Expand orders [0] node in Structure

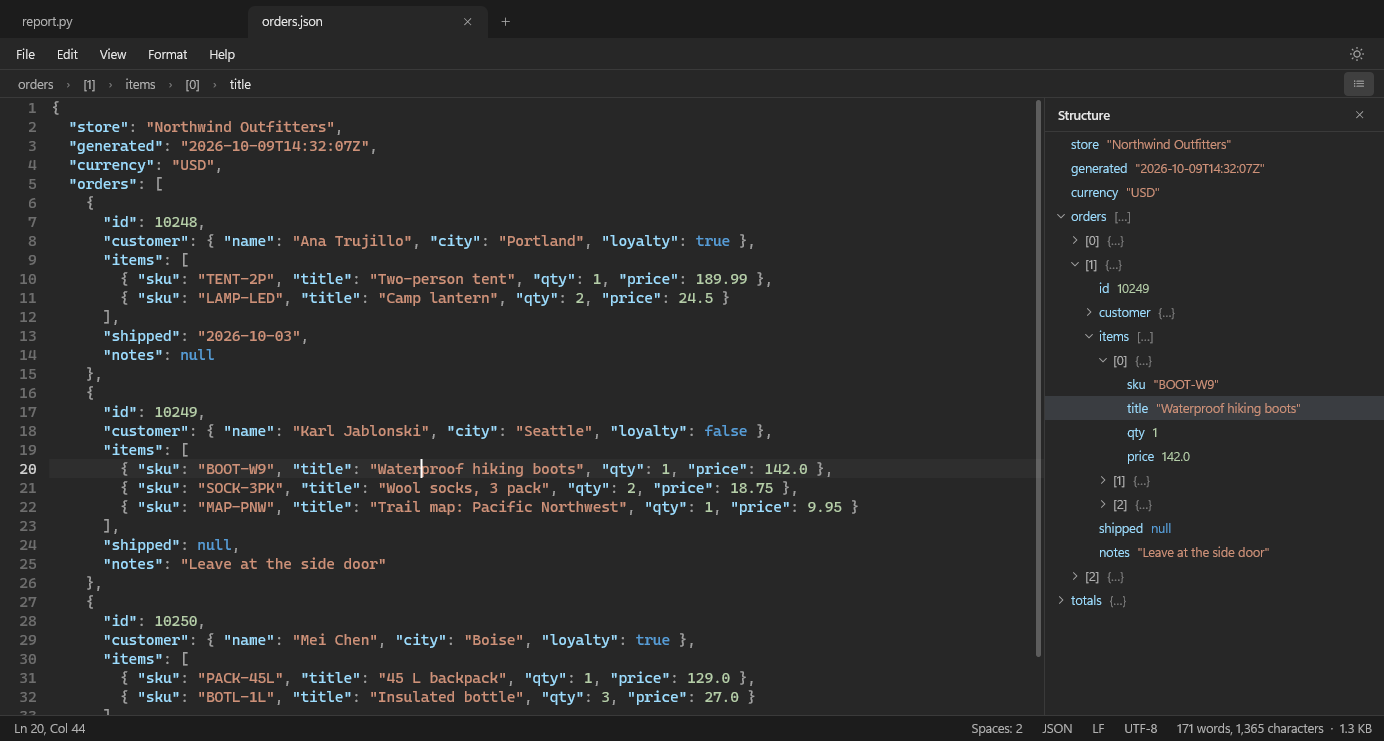1075,240
